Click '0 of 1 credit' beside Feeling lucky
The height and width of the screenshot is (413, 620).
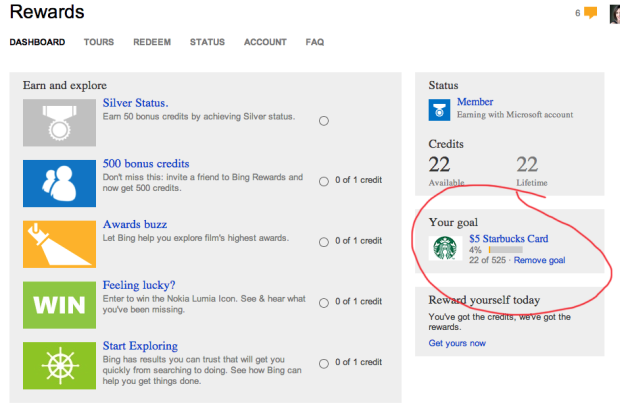359,301
